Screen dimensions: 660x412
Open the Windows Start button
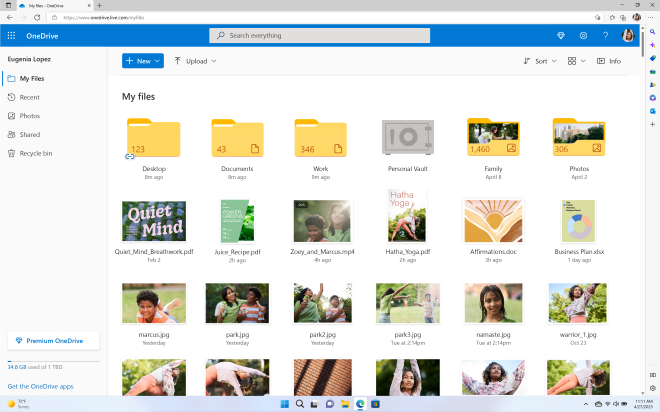pos(285,404)
